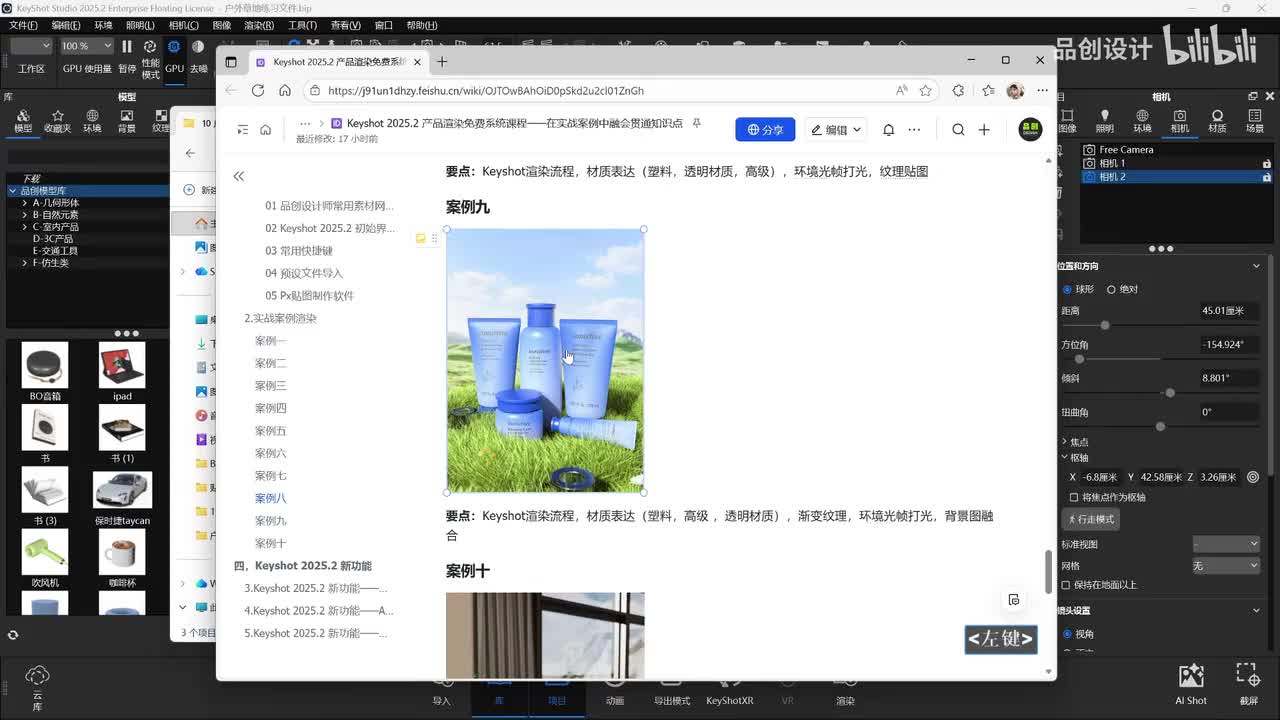Expand the F-仿生类 library folder

click(x=24, y=263)
